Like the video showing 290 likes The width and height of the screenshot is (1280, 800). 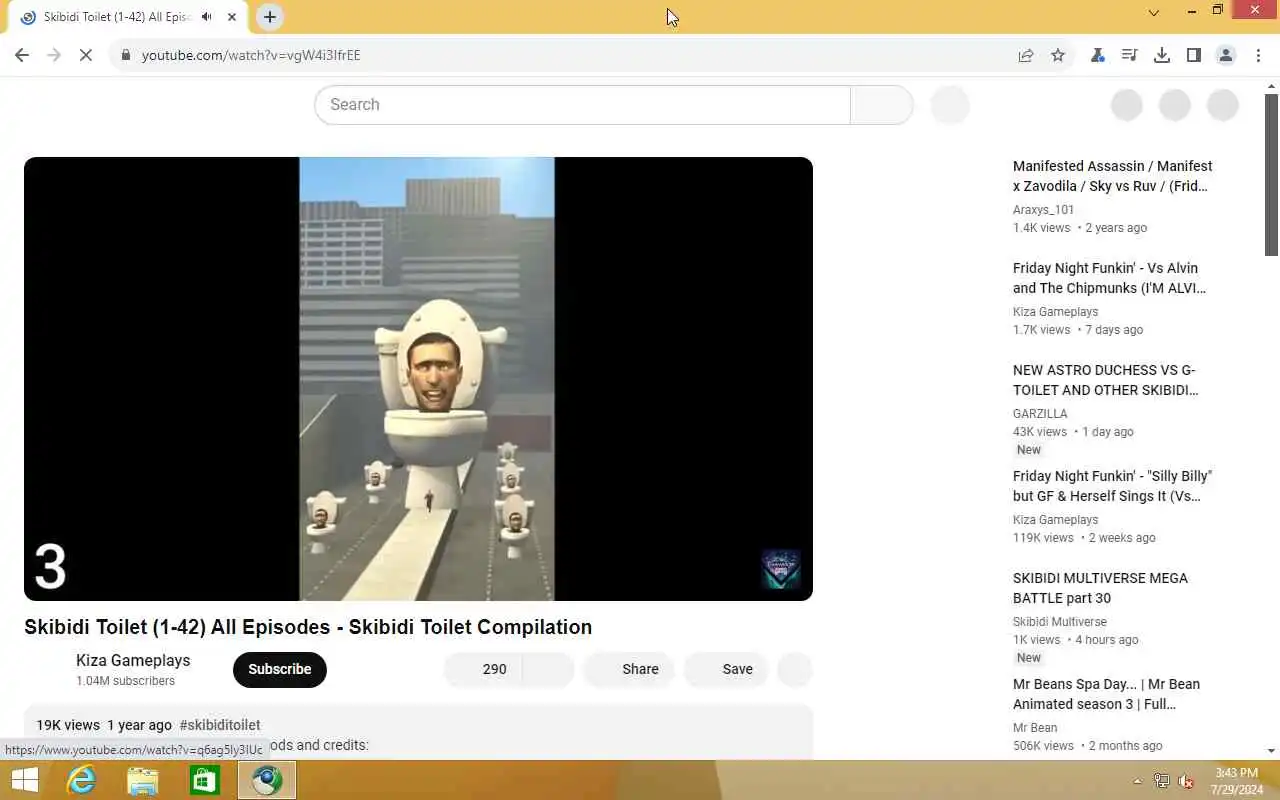tap(483, 669)
